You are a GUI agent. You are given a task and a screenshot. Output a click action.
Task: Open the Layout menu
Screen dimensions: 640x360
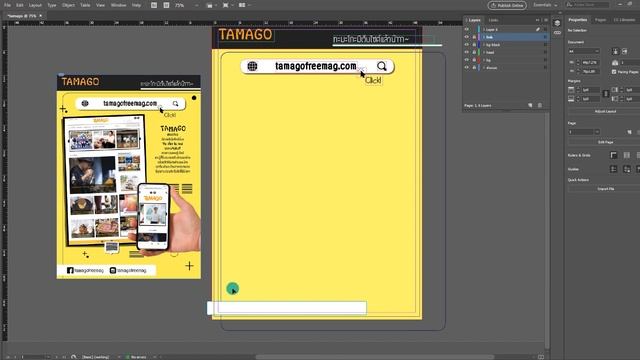click(35, 5)
